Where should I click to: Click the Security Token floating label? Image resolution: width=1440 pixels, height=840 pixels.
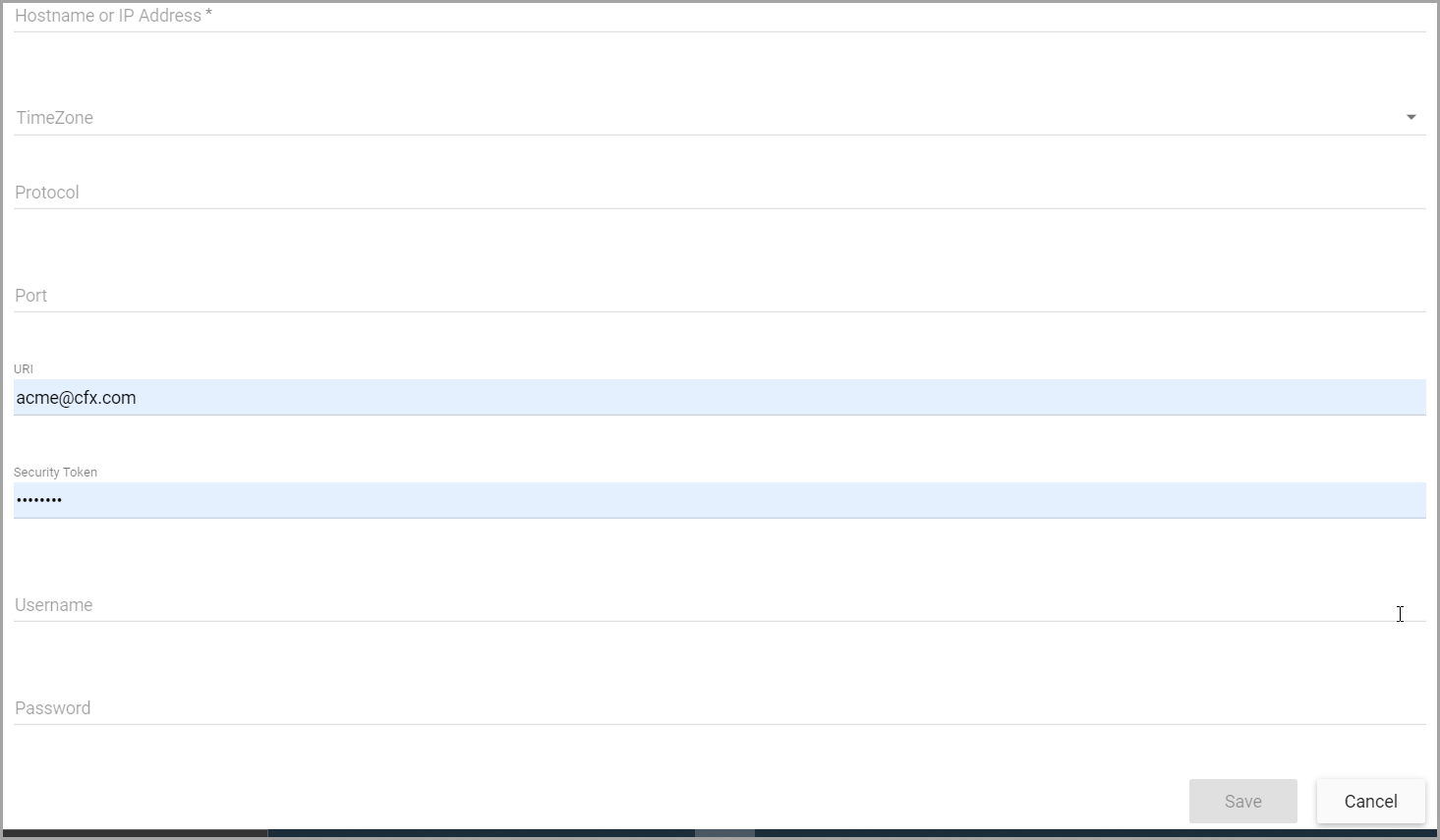click(55, 472)
